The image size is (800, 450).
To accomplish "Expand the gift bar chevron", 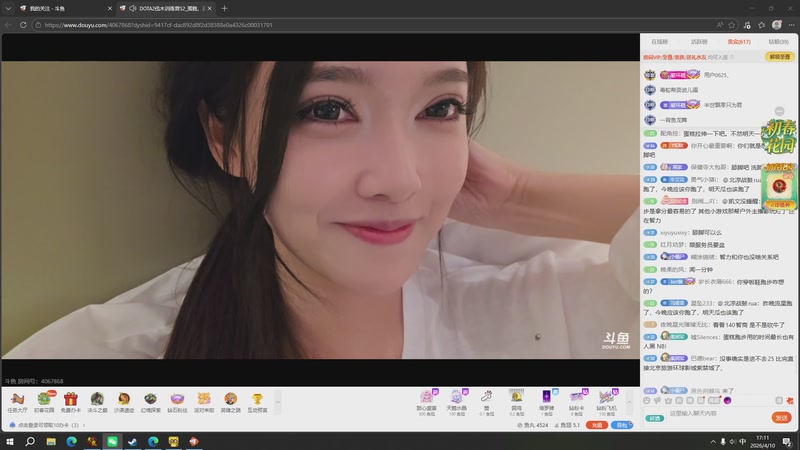I will point(629,402).
